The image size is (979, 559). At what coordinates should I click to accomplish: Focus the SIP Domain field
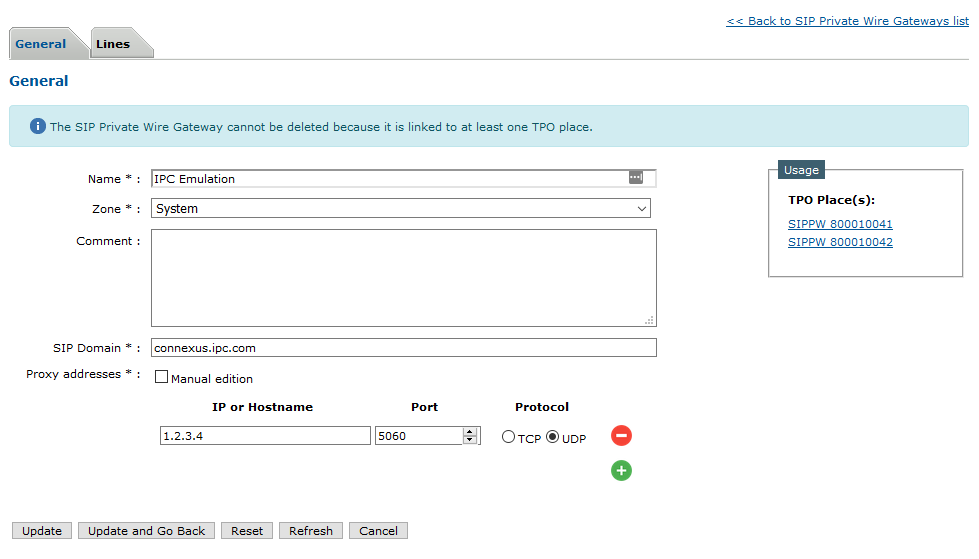click(403, 348)
